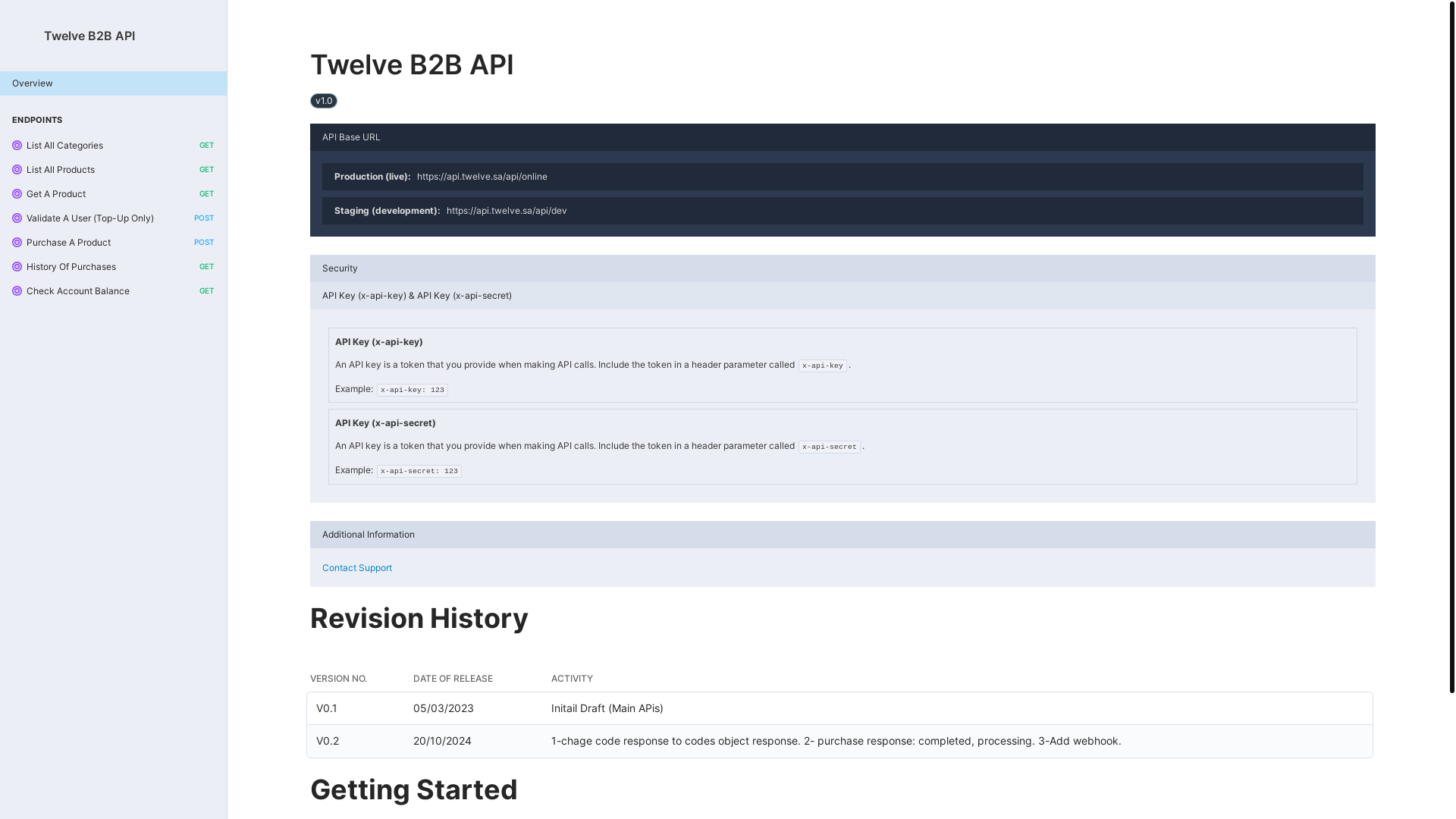The width and height of the screenshot is (1456, 819).
Task: Go to the Get A Product endpoint
Action: [113, 194]
